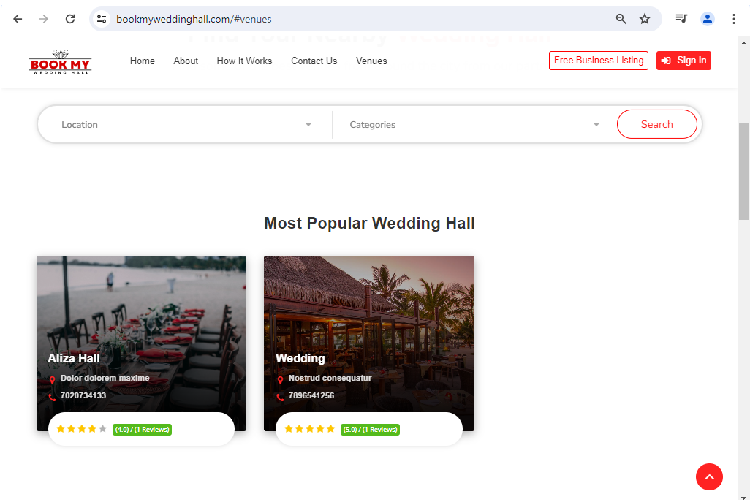Click the Book My Wedding Hall logo
The image size is (750, 500).
coord(60,62)
